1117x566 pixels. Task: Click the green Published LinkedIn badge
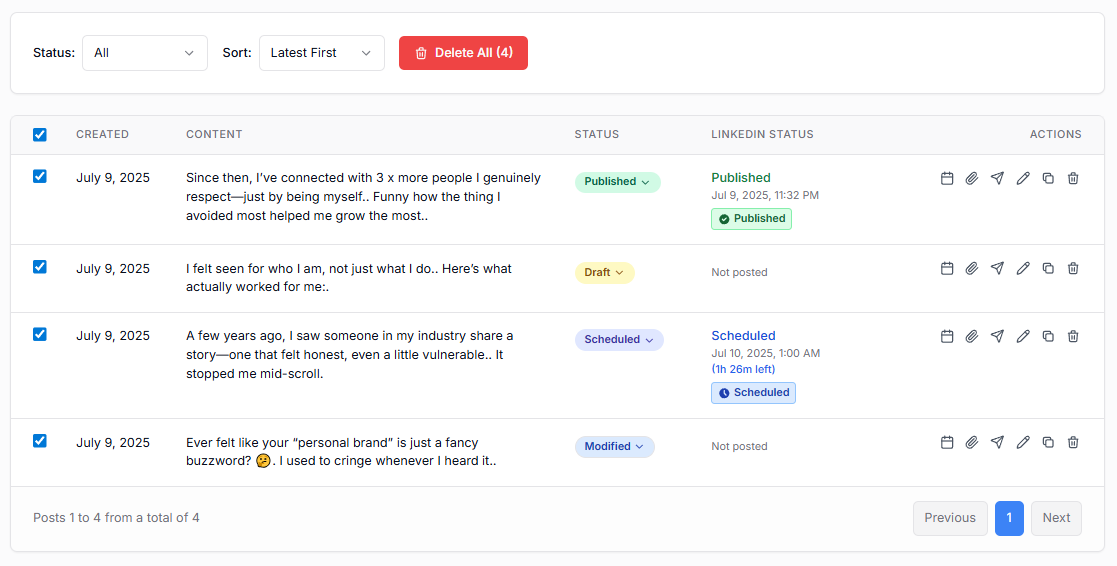pos(751,219)
